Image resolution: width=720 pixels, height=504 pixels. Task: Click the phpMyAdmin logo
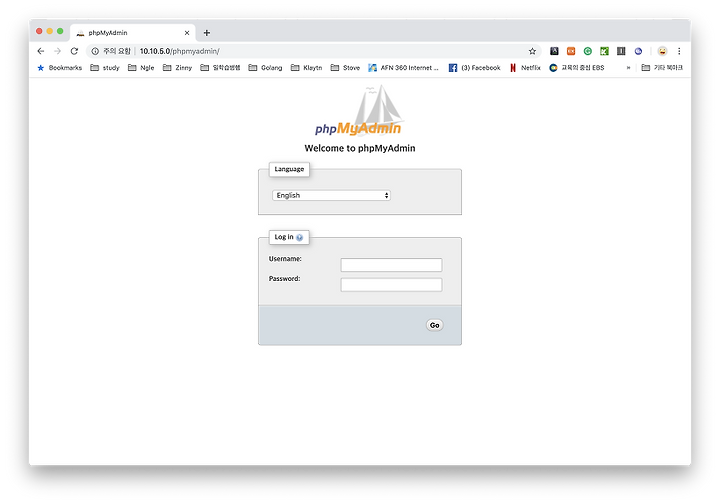click(x=359, y=111)
